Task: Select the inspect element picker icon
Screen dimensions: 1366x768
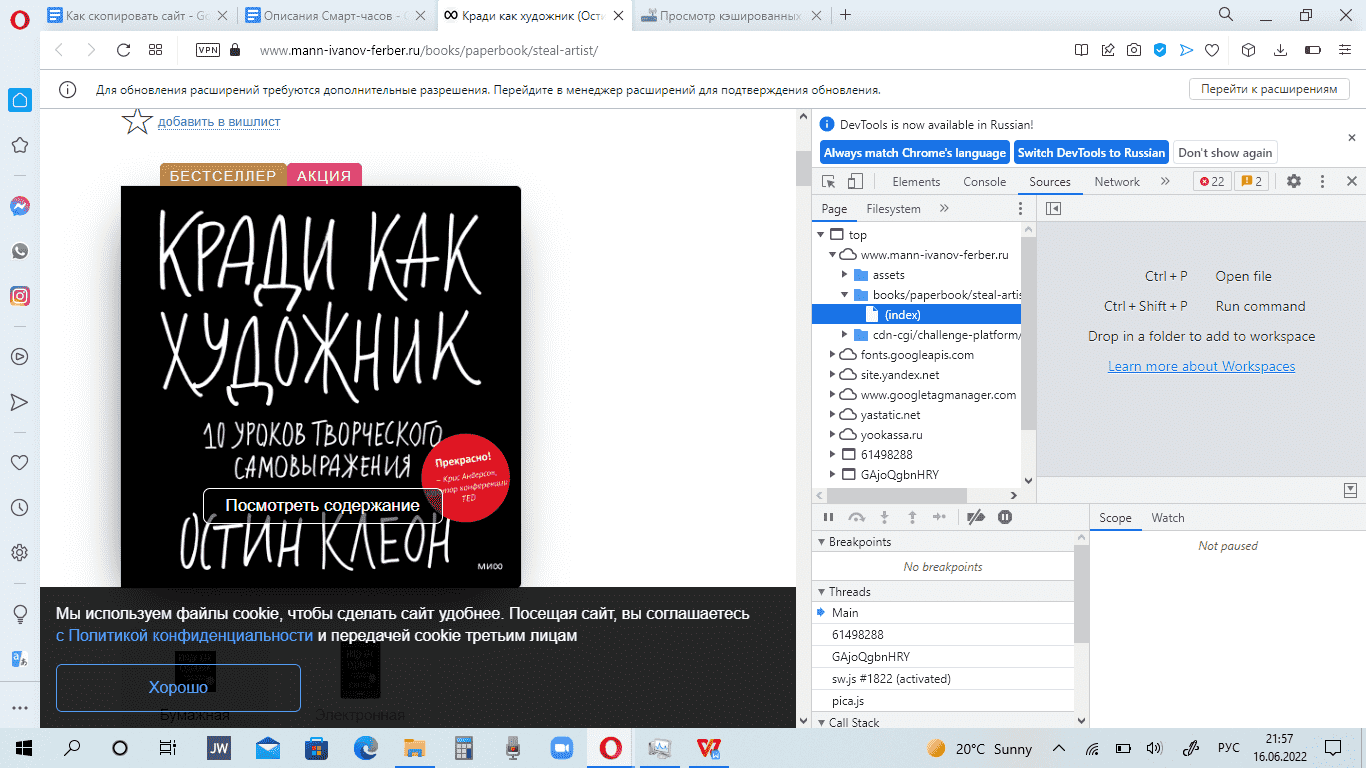Action: pos(828,181)
